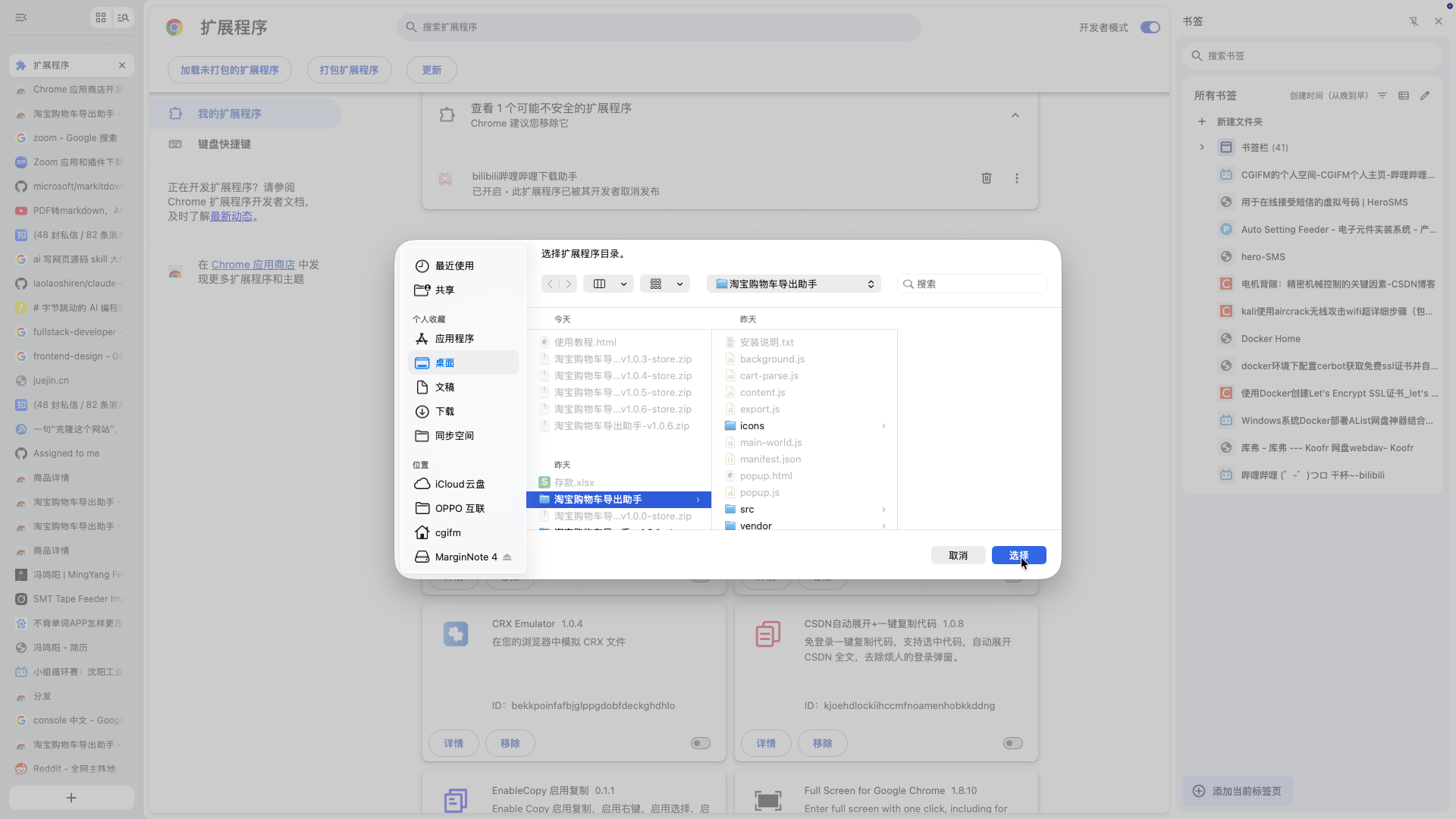
Task: Go back in the file dialog
Action: [x=551, y=284]
